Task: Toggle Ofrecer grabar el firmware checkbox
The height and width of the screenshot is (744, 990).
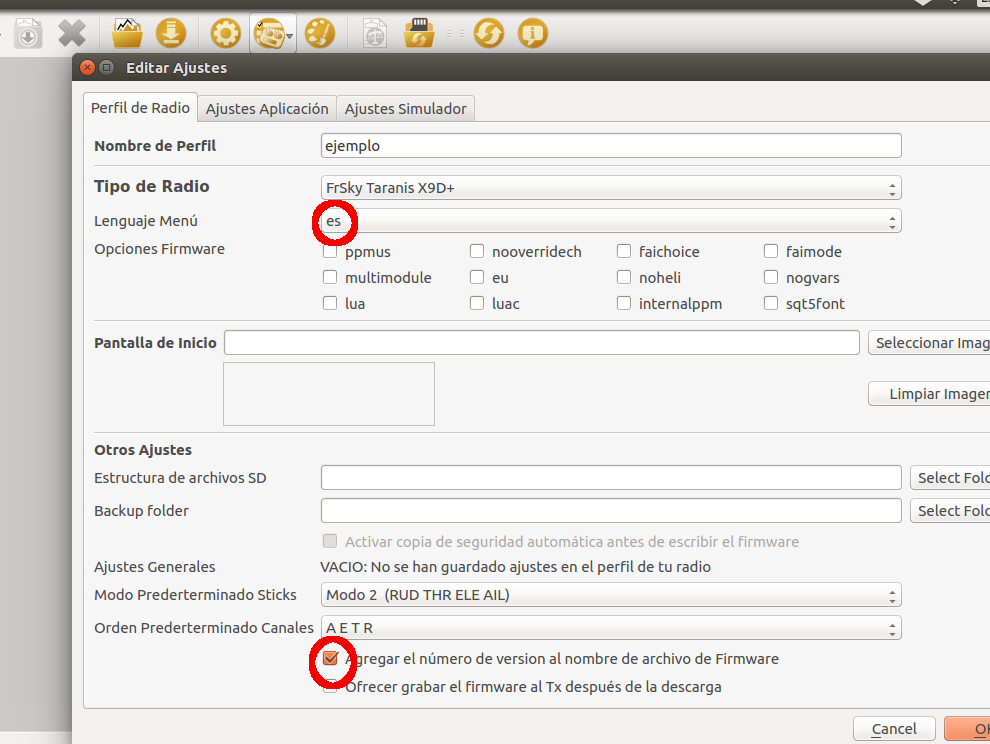Action: pyautogui.click(x=330, y=687)
